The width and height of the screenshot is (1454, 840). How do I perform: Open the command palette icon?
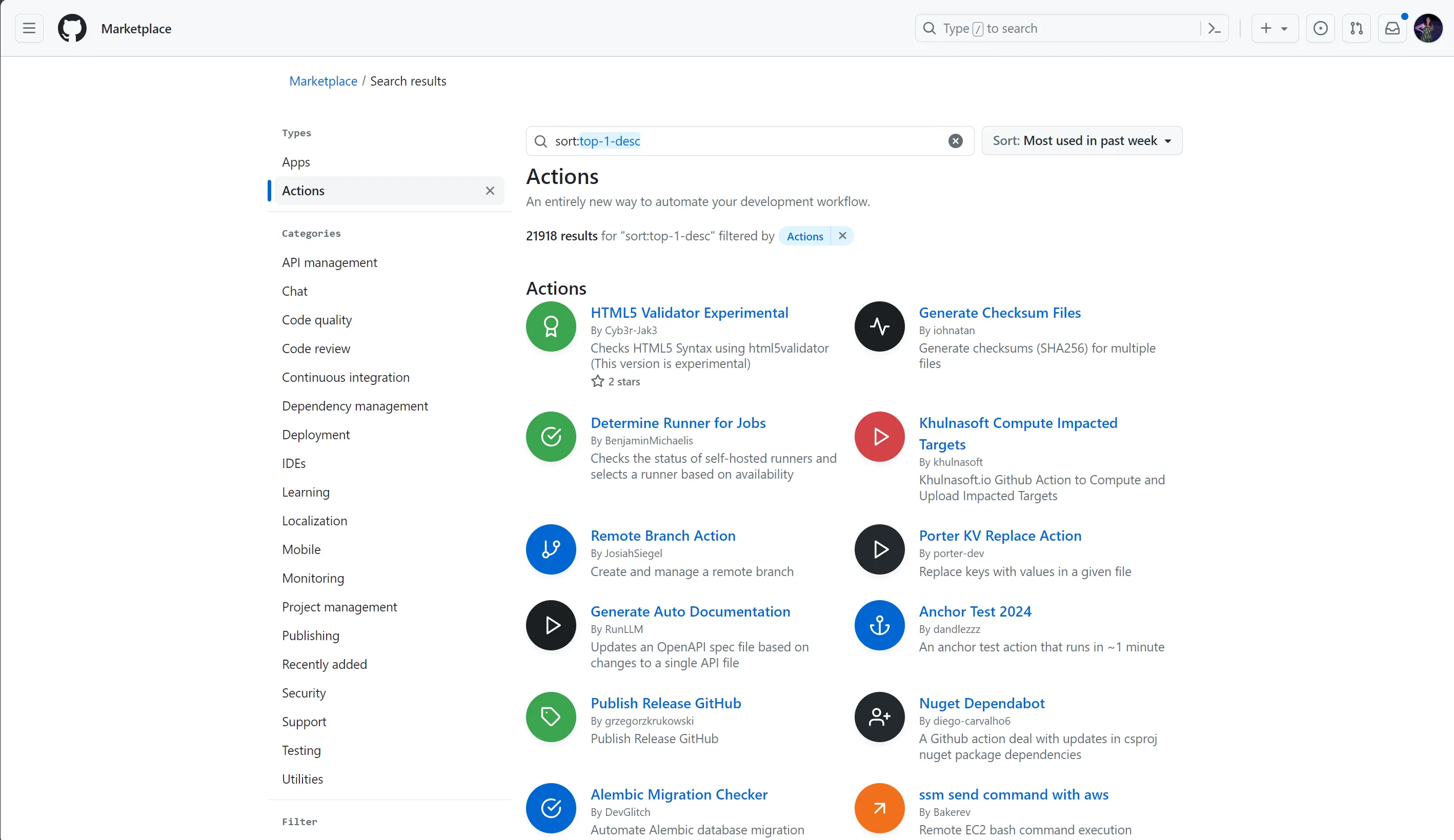pyautogui.click(x=1214, y=28)
